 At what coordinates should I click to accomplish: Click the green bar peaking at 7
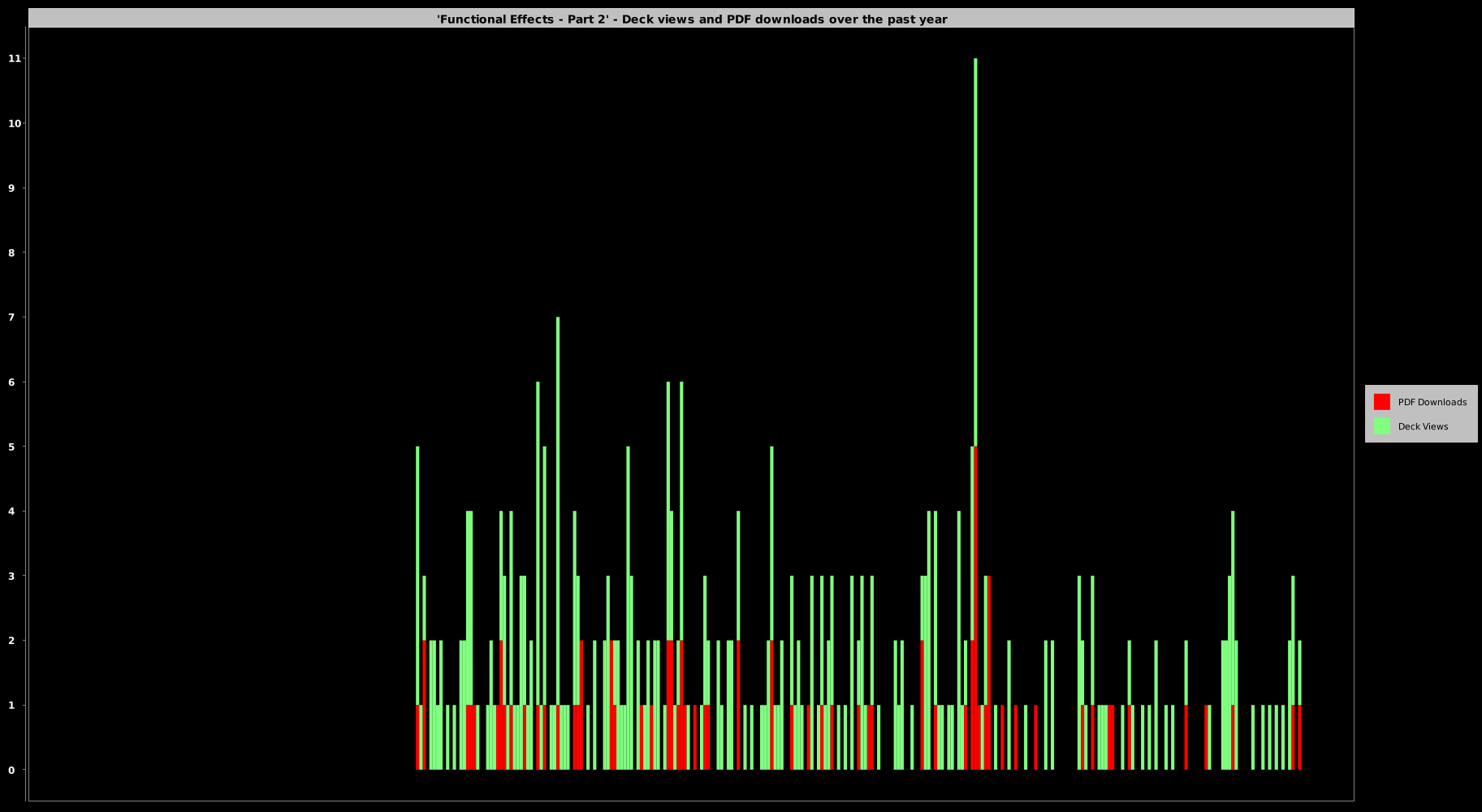tap(558, 511)
